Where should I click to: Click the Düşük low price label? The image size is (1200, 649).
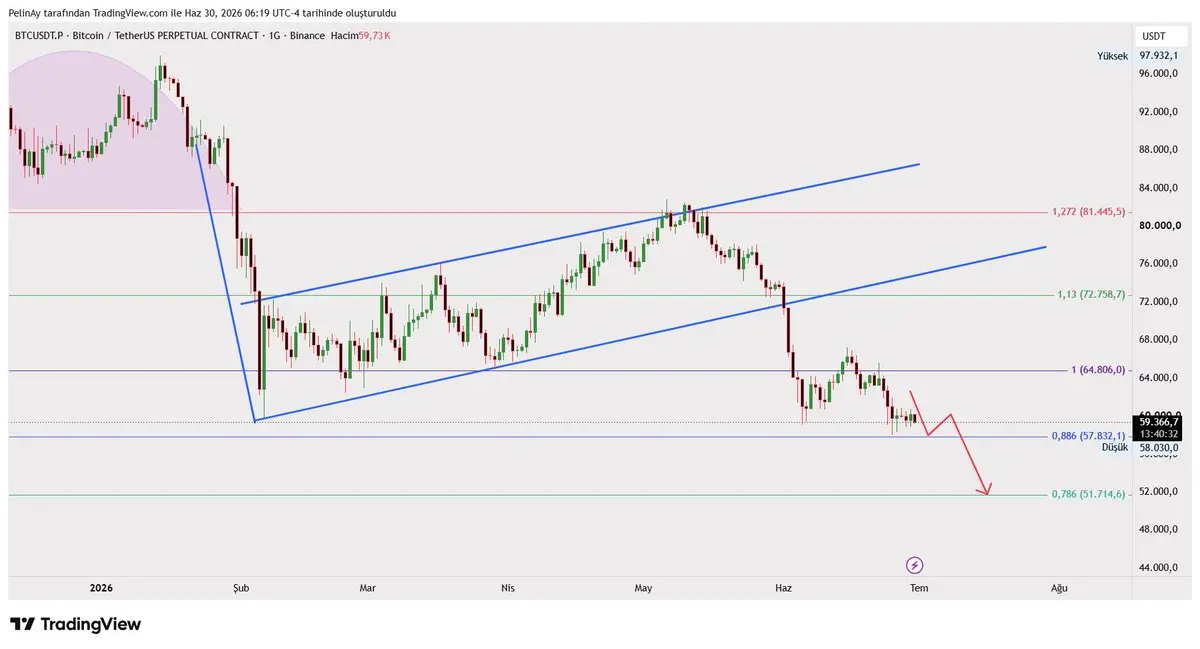(1114, 447)
